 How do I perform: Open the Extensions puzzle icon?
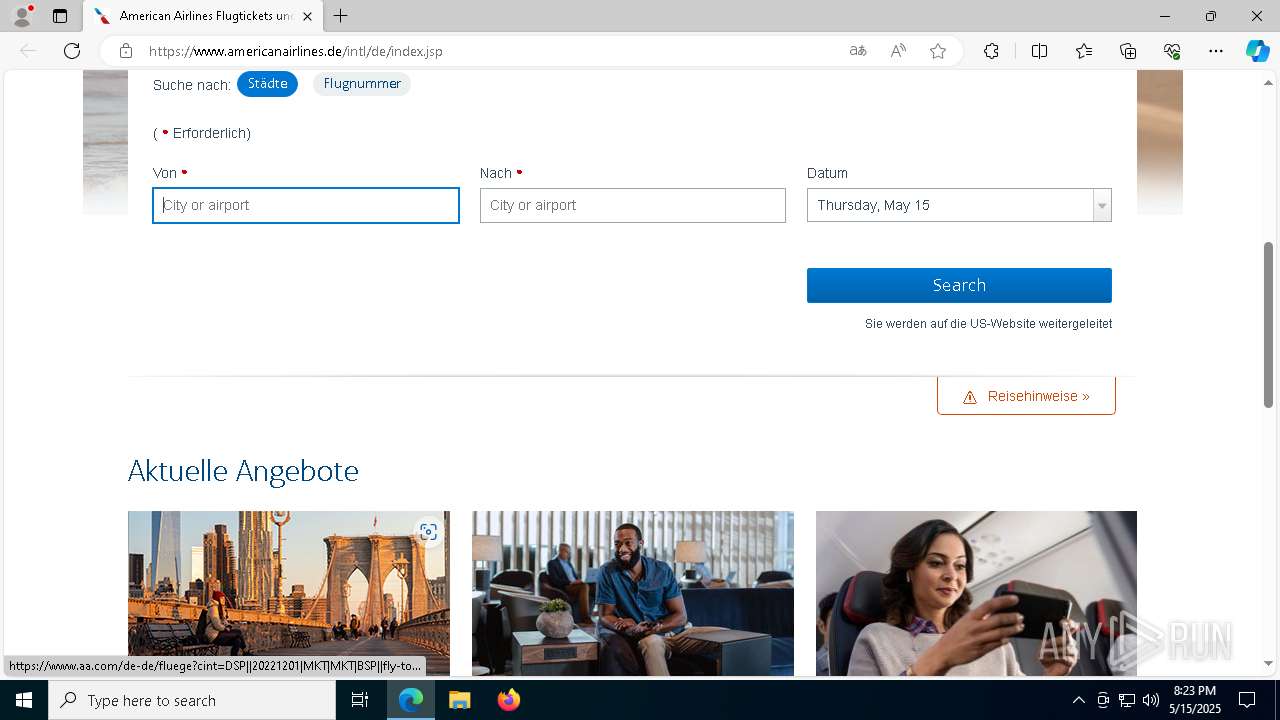pos(991,51)
